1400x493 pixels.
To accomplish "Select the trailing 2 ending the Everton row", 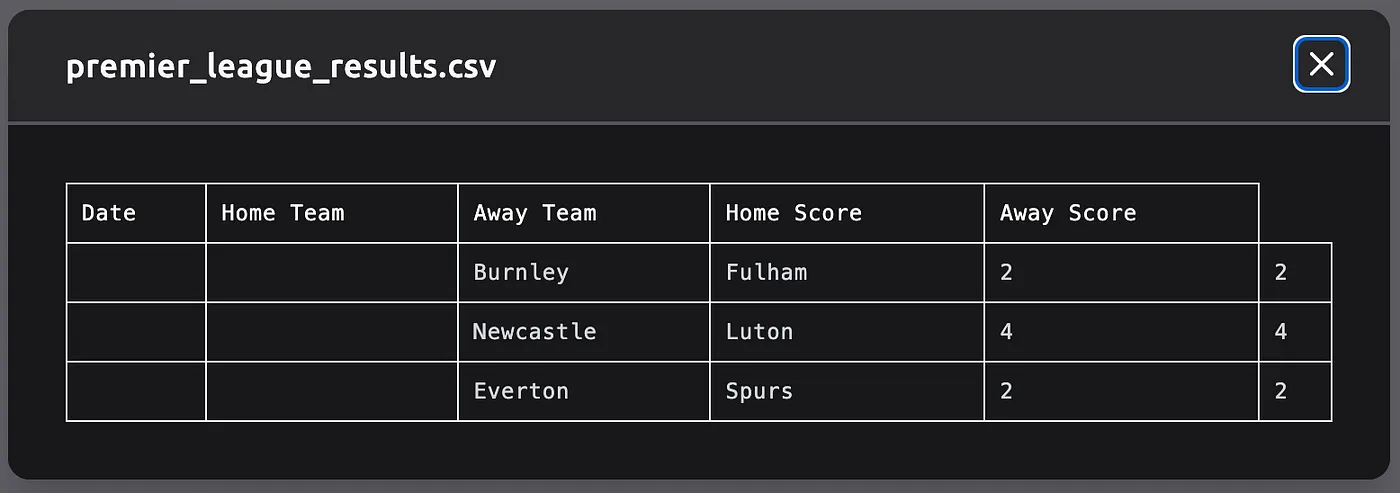I will [x=1295, y=391].
